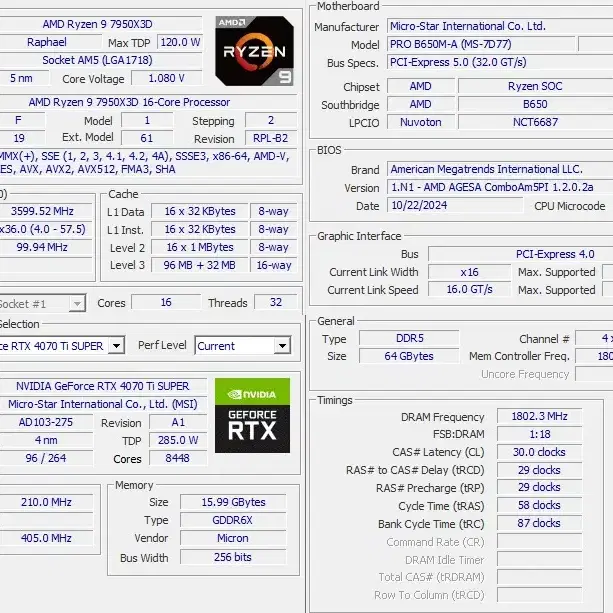Click the GPU Revision A1 value
613x613 pixels.
pyautogui.click(x=178, y=422)
